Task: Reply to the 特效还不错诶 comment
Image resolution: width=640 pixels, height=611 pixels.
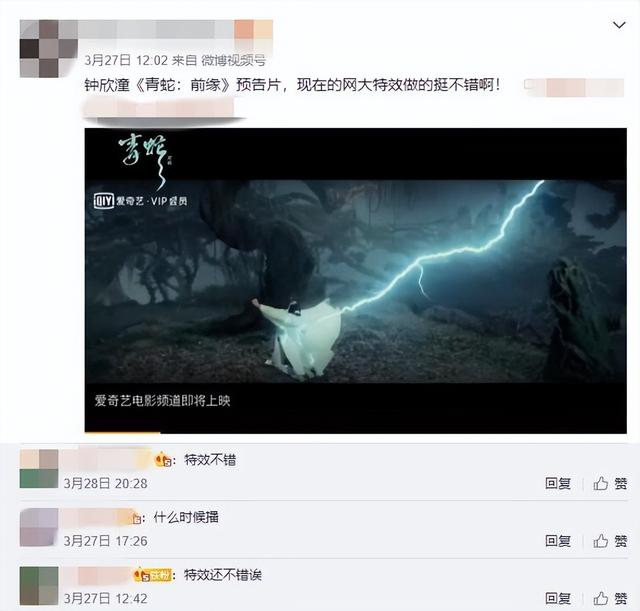Action: (x=558, y=599)
